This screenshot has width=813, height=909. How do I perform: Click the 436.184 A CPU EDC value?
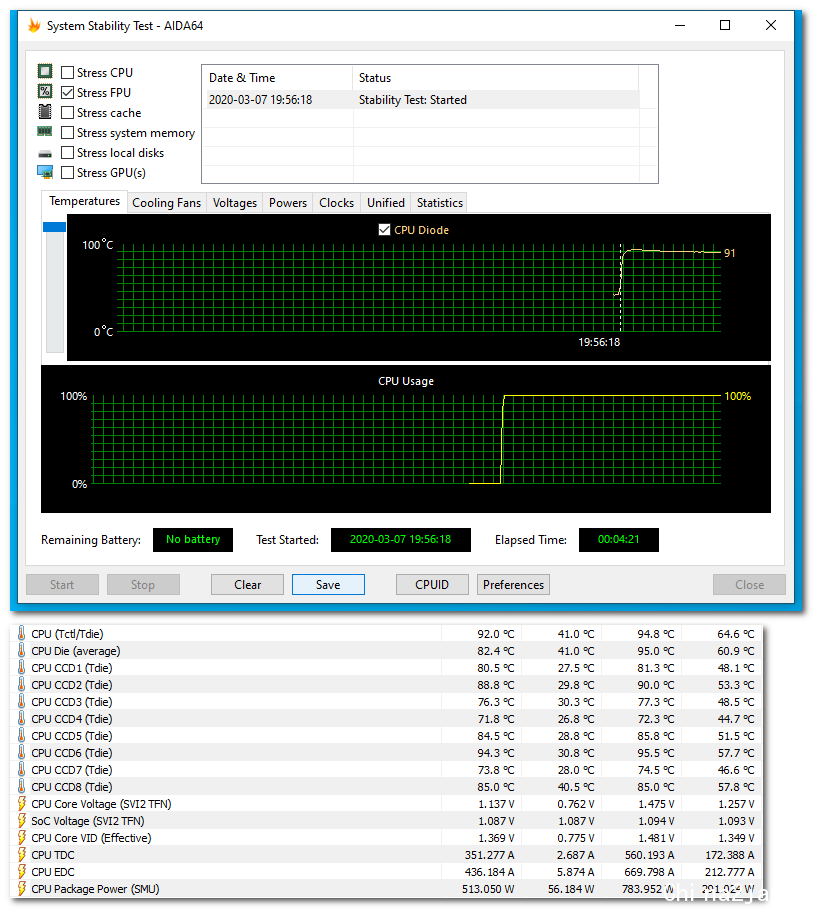click(489, 872)
